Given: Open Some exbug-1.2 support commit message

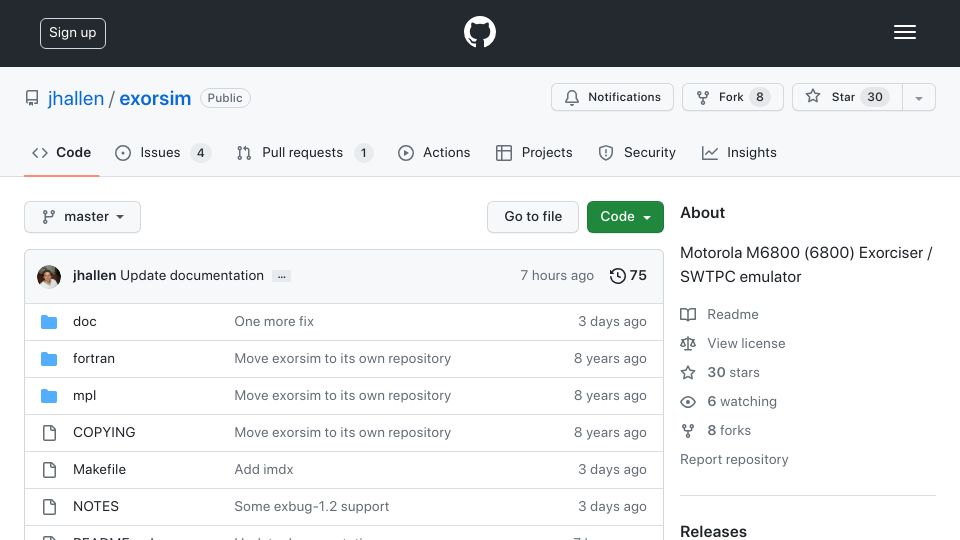Looking at the screenshot, I should [312, 506].
